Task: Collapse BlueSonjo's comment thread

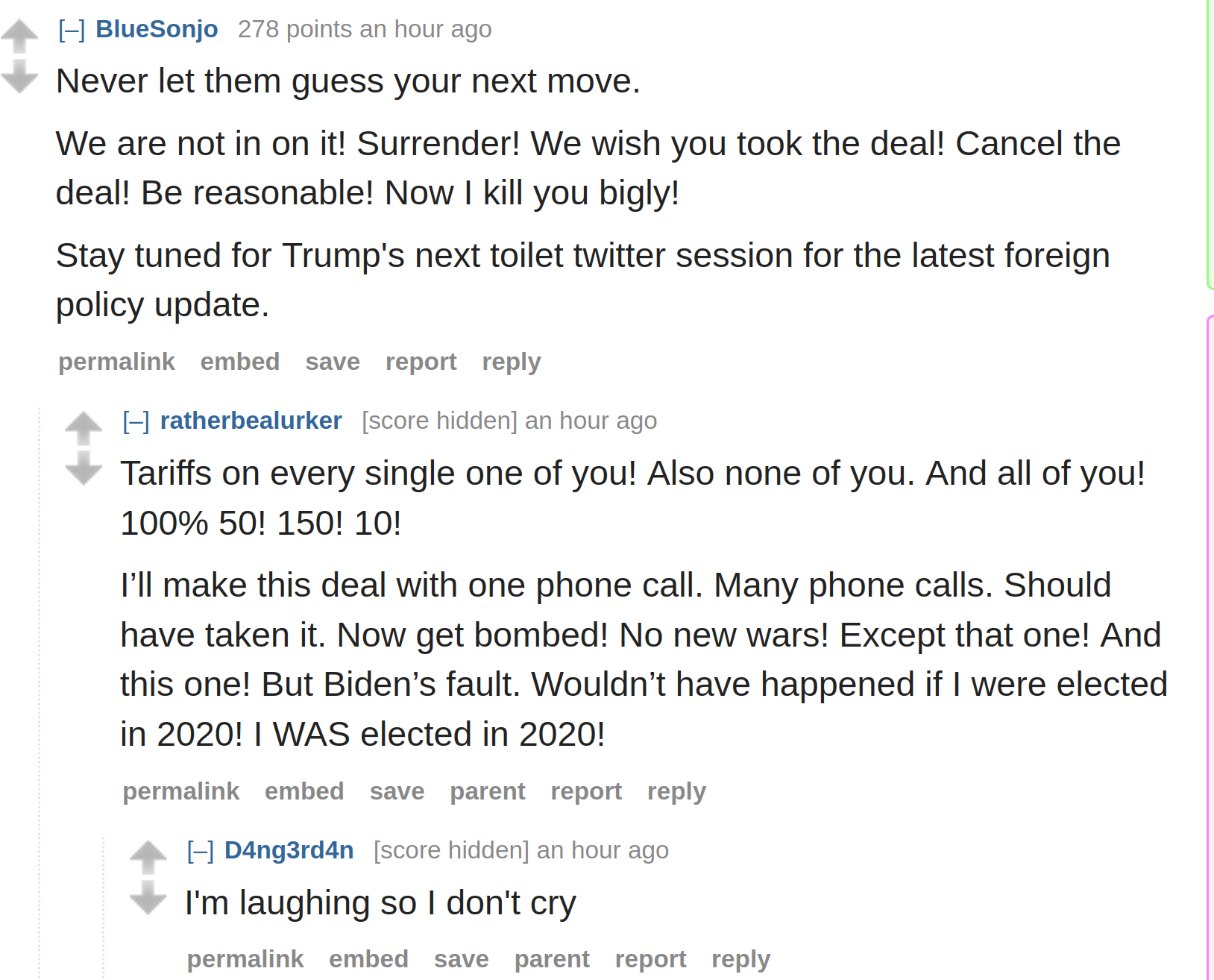Action: (x=72, y=30)
